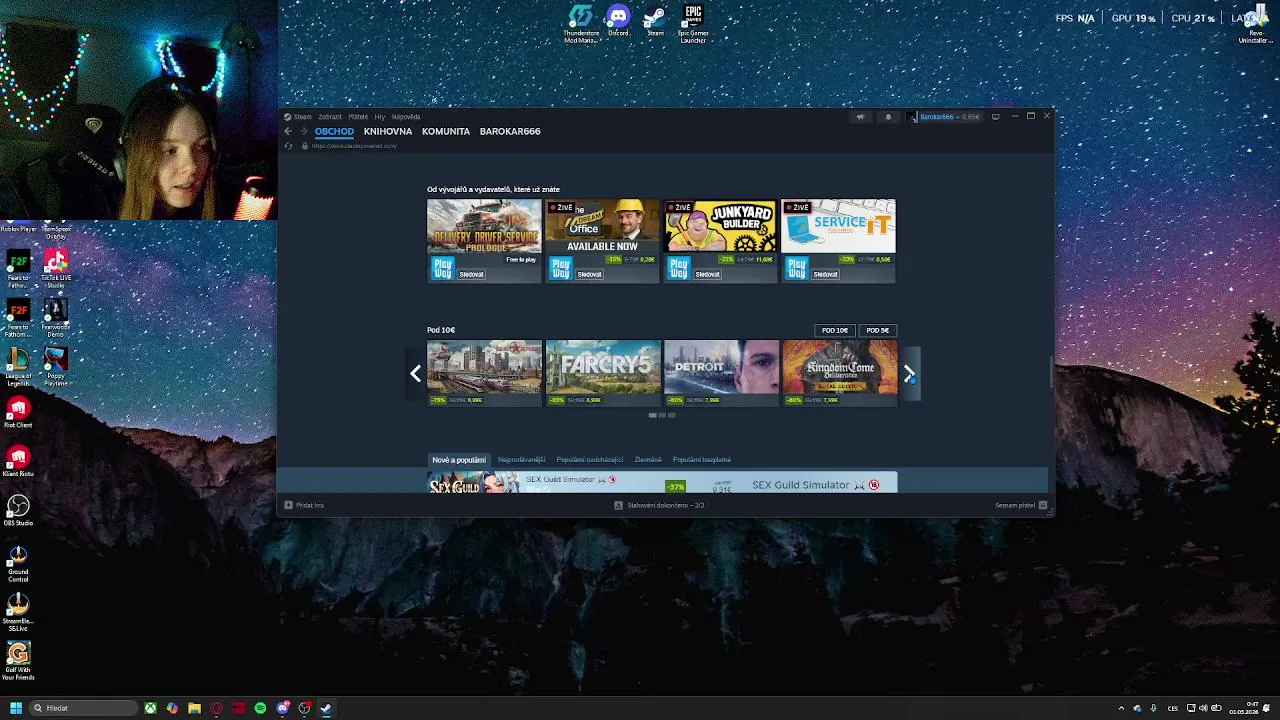Open Steam Big Picture mode icon

pyautogui.click(x=995, y=117)
